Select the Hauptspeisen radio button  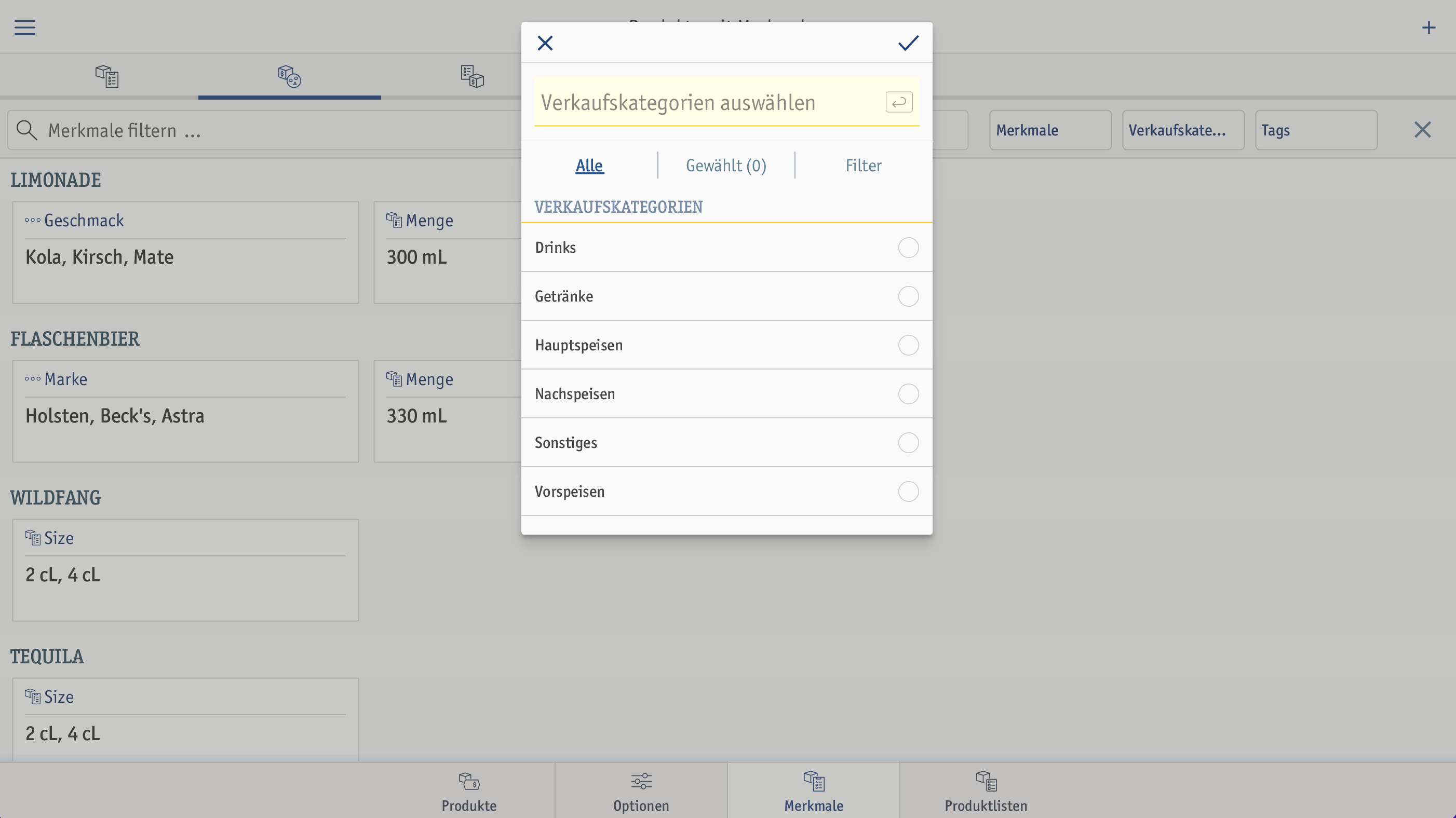(x=908, y=345)
